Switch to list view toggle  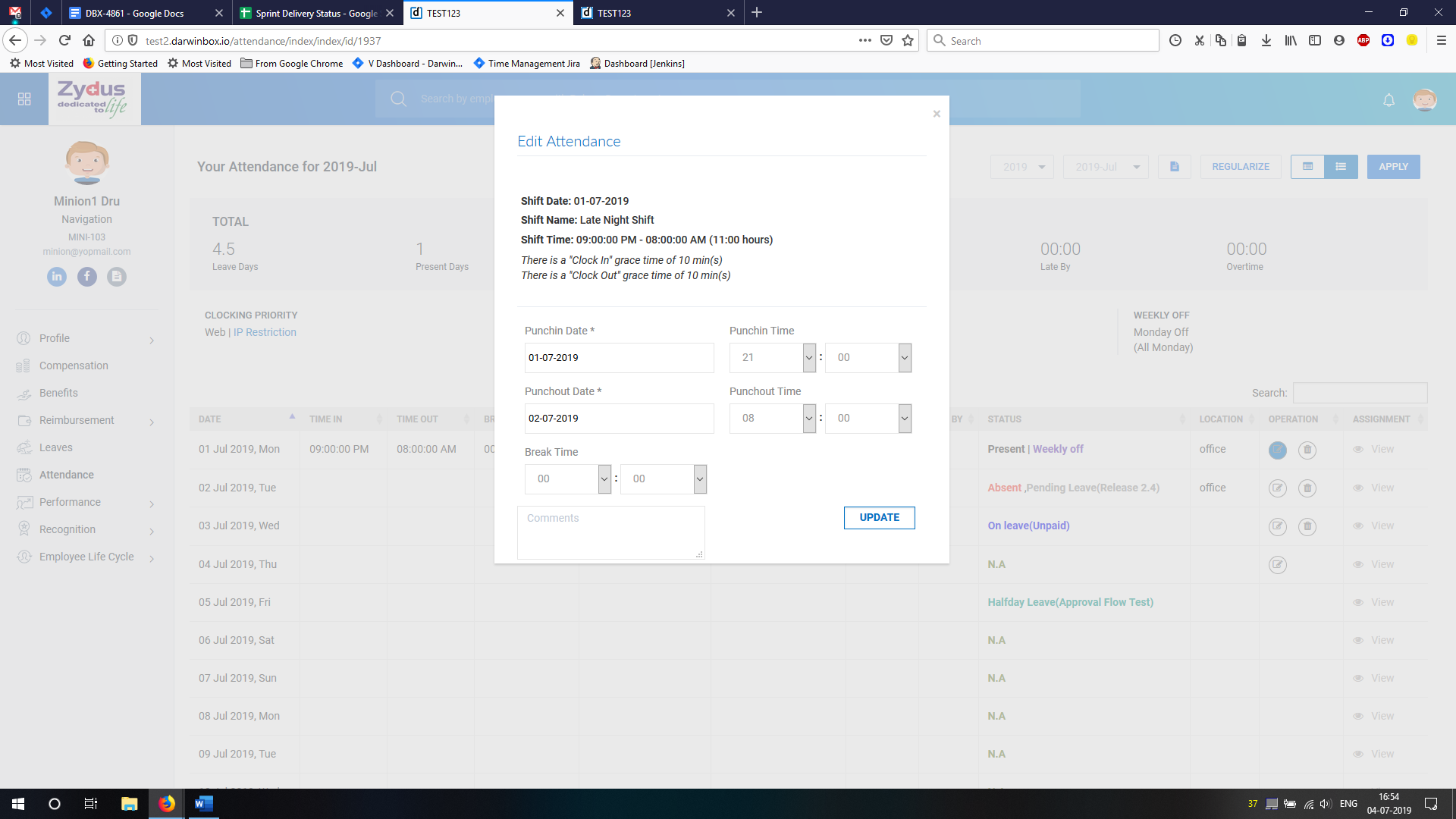(1341, 167)
